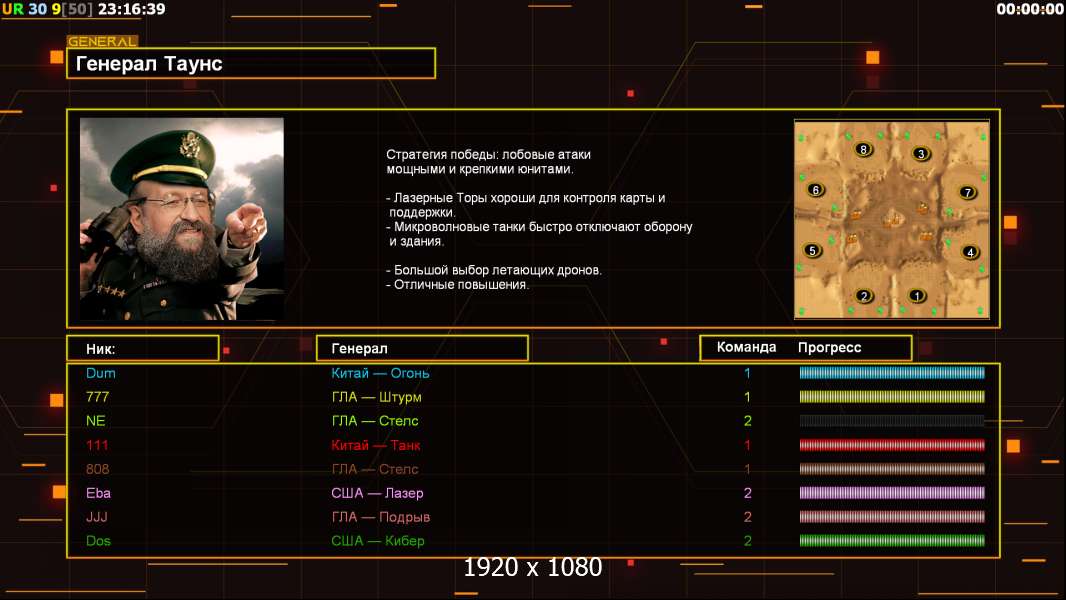Image resolution: width=1066 pixels, height=600 pixels.
Task: Click start position 1 on the map
Action: 916,296
